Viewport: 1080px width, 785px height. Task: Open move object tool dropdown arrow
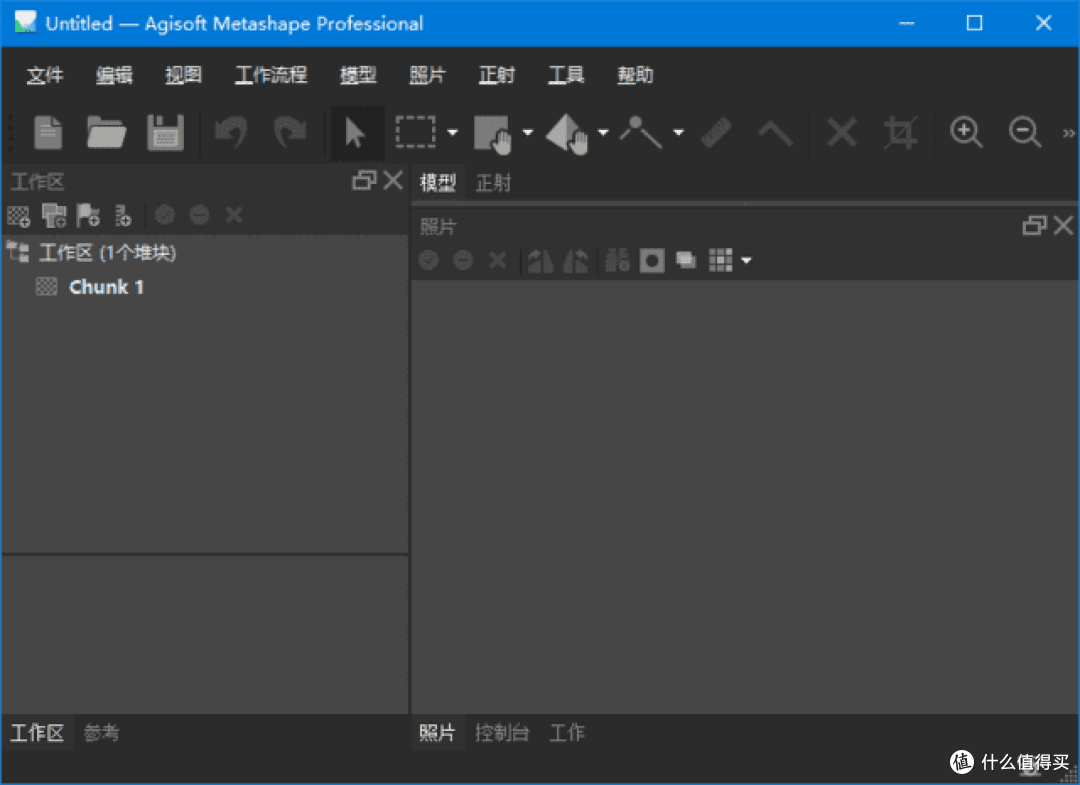603,132
